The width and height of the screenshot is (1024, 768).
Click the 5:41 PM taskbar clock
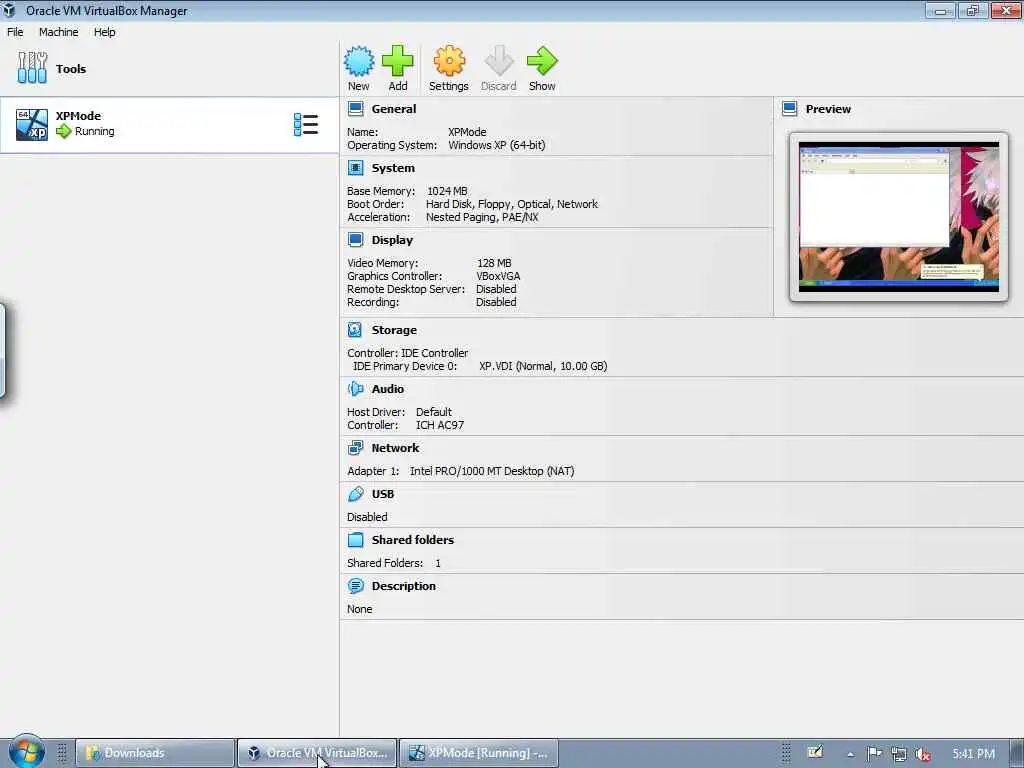point(973,754)
